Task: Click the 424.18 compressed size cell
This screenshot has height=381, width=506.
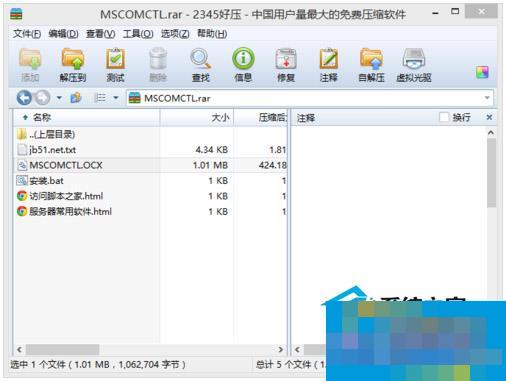Action: [272, 165]
